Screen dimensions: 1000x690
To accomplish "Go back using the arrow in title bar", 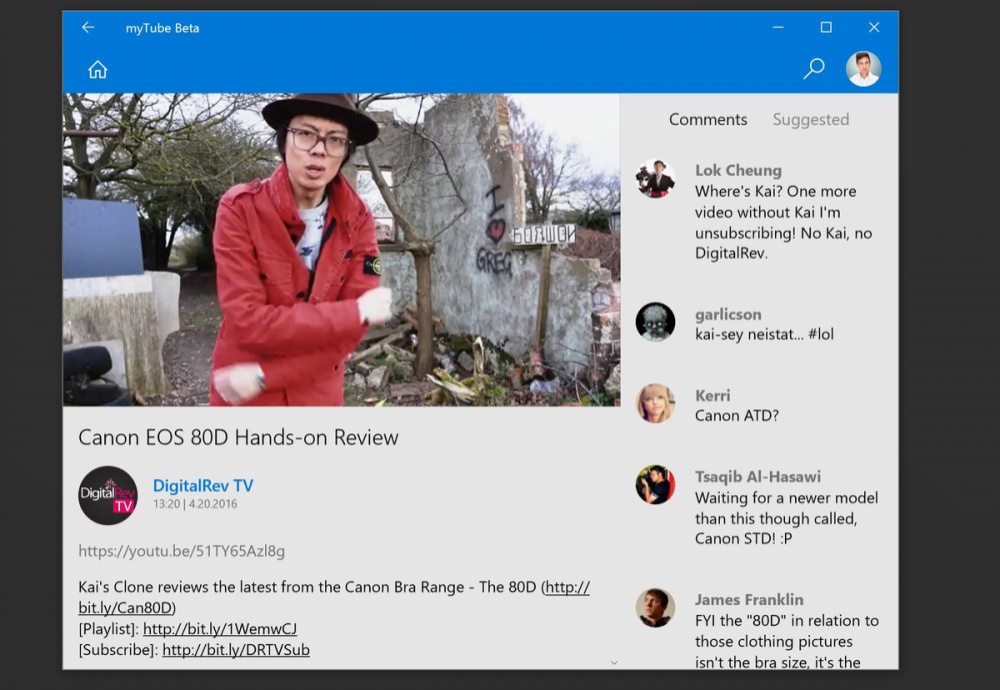I will 88,27.
